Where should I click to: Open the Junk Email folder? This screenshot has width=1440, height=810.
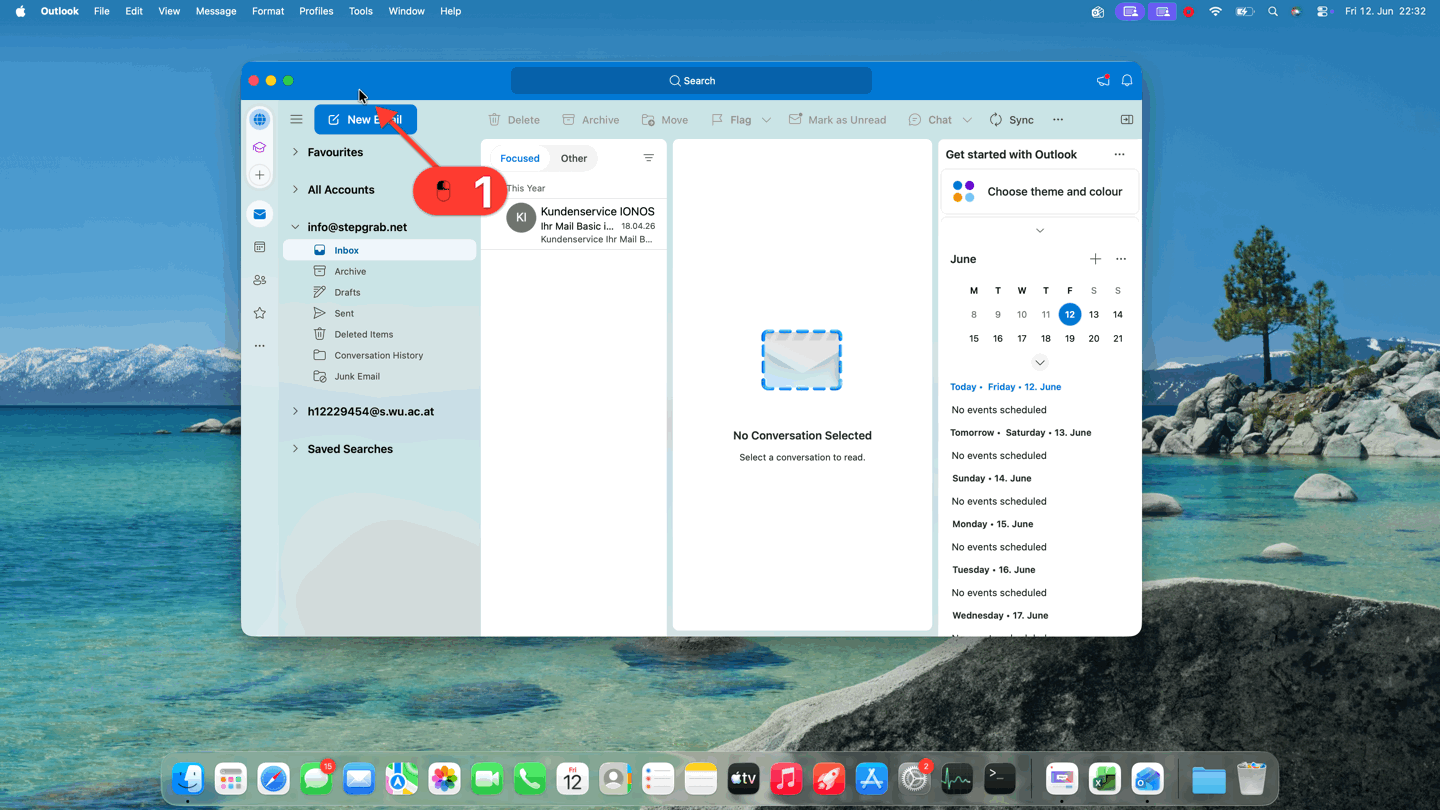click(x=380, y=376)
